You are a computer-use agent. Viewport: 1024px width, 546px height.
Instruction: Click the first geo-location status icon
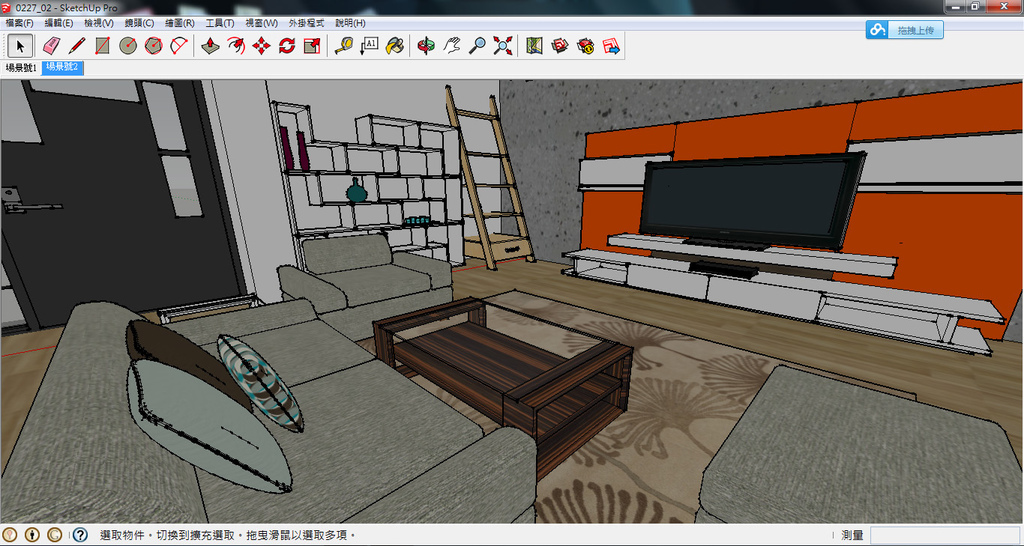pyautogui.click(x=10, y=535)
